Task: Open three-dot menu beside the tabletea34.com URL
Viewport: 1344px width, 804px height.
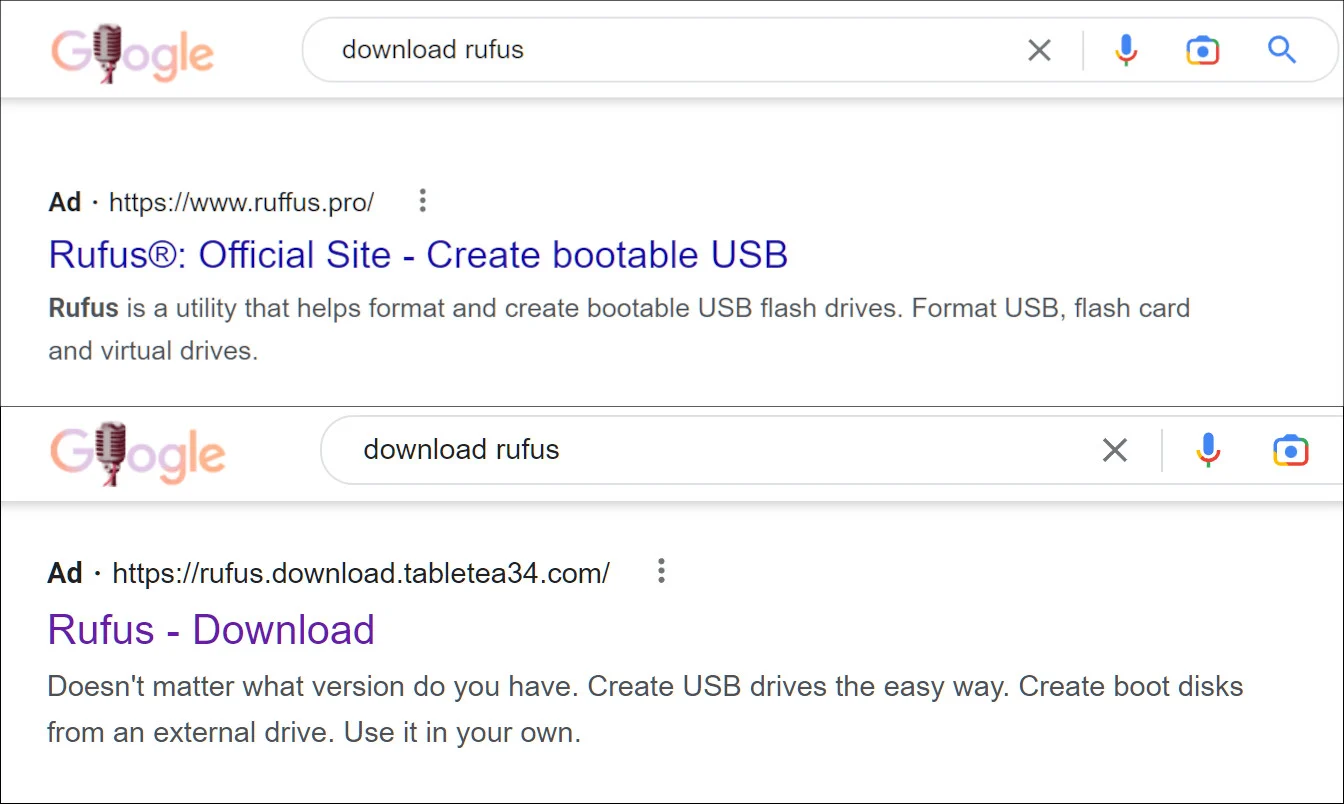Action: [660, 571]
